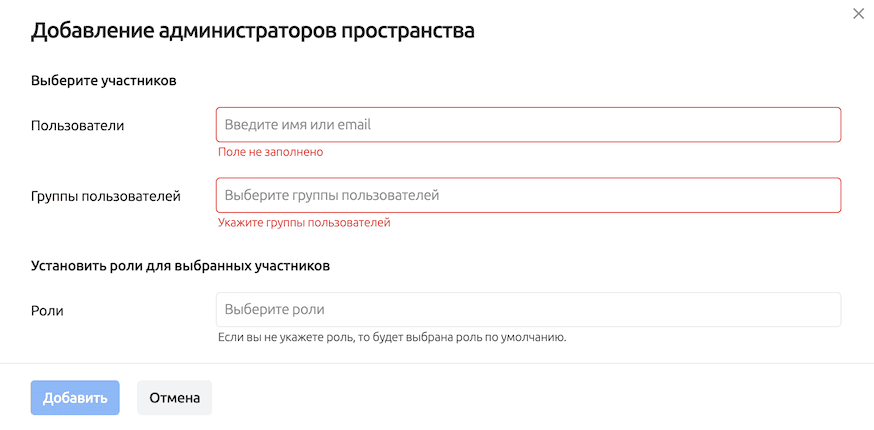This screenshot has height=430, width=874.
Task: Click the 'Выберите участников' section heading
Action: coord(104,80)
